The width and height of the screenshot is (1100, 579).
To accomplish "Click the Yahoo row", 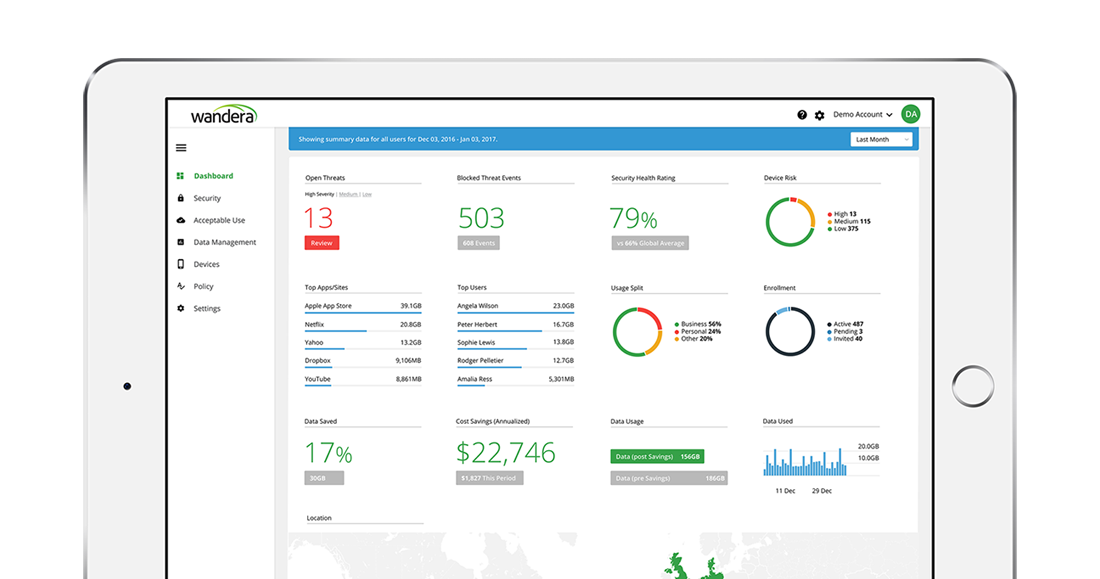I will [363, 343].
